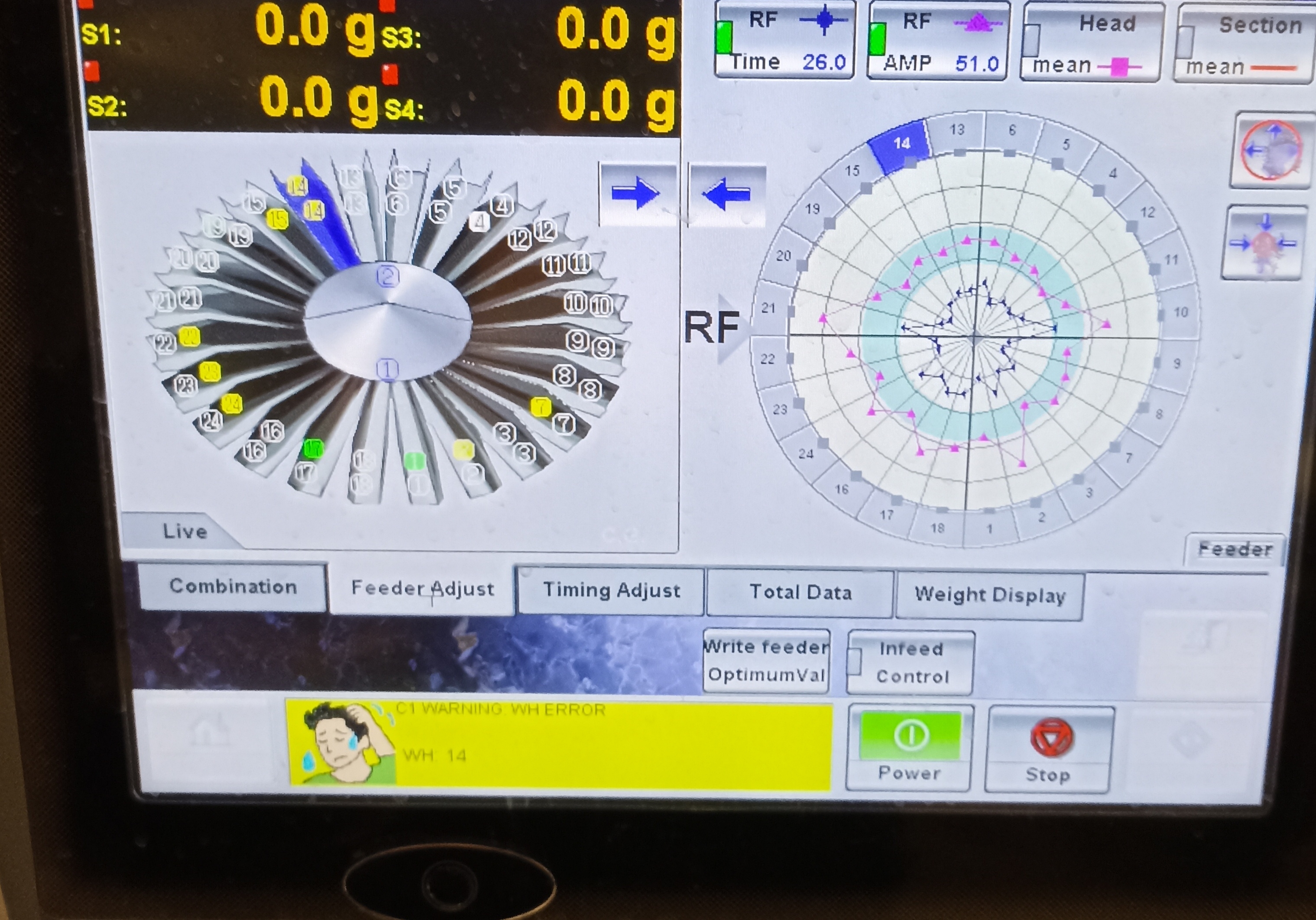Enable the Head mean checkbox
The width and height of the screenshot is (1316, 920).
[1033, 40]
